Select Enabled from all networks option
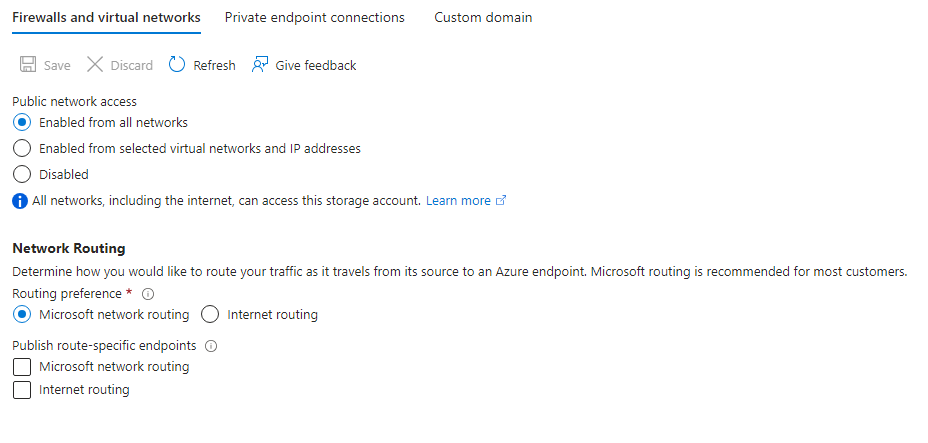The image size is (928, 443). pyautogui.click(x=22, y=122)
